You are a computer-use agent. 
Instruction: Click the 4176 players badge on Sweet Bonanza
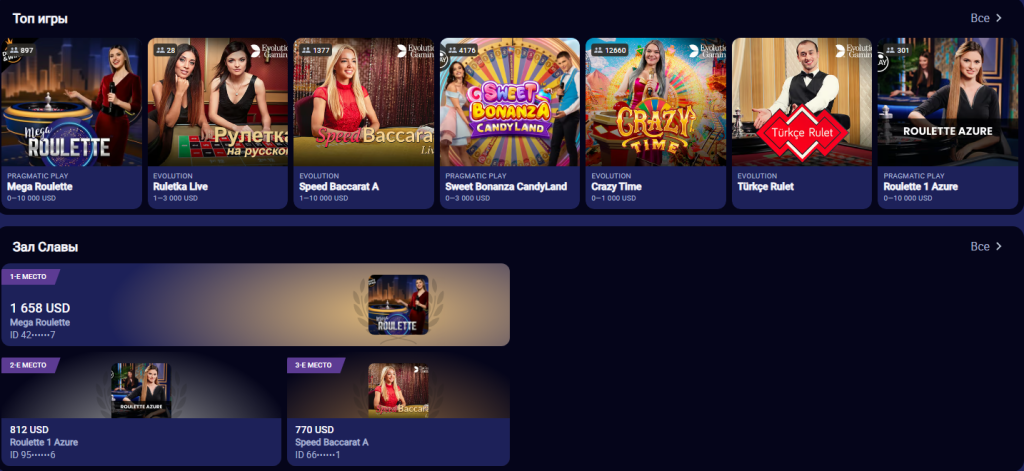click(461, 50)
